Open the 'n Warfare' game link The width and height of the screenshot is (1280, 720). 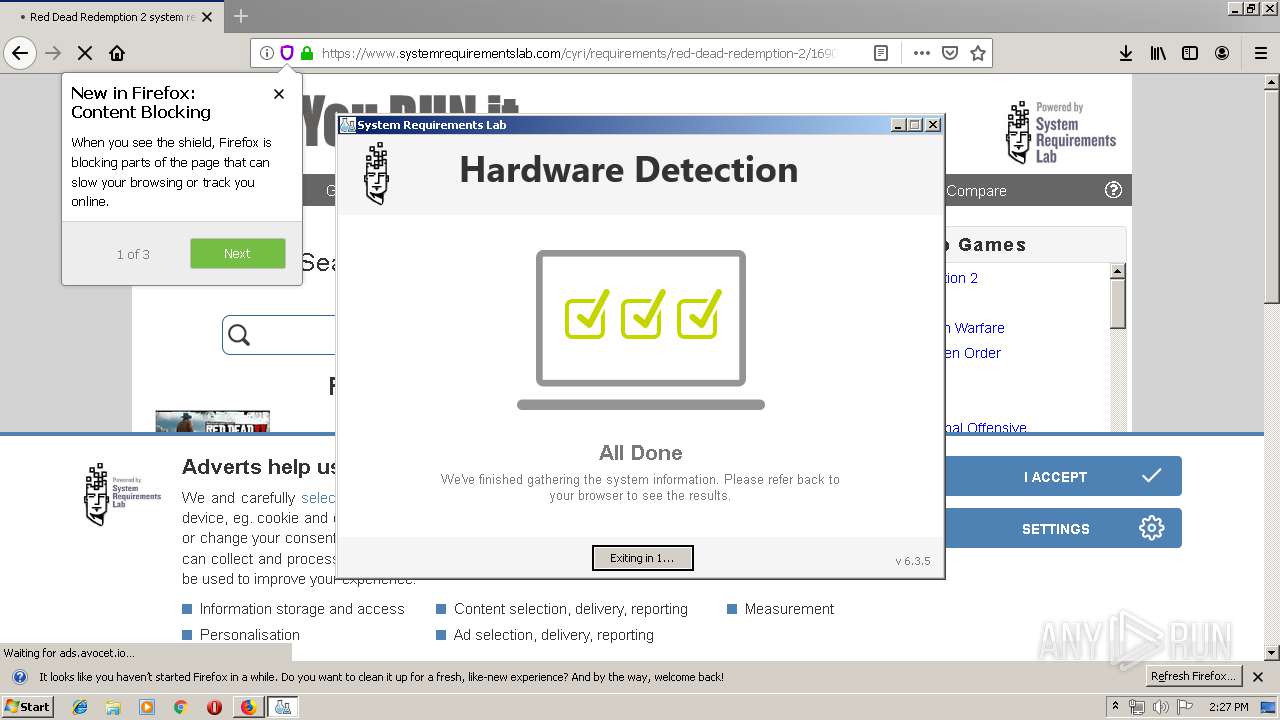click(974, 328)
